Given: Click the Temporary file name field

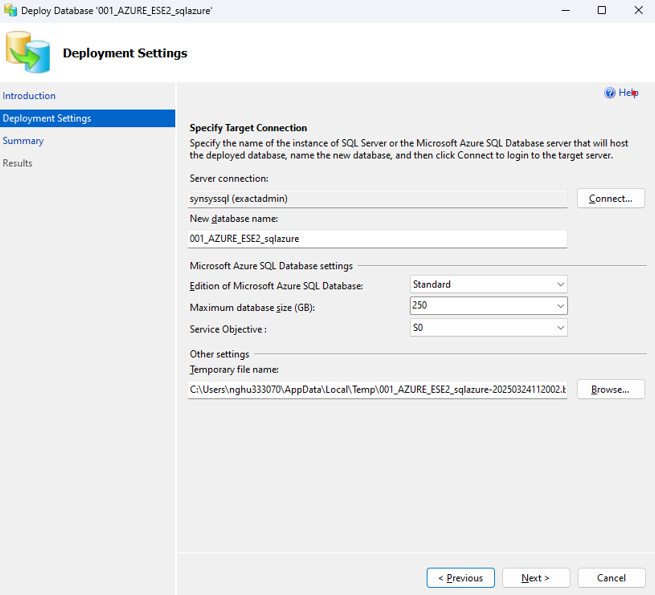Looking at the screenshot, I should (x=378, y=389).
